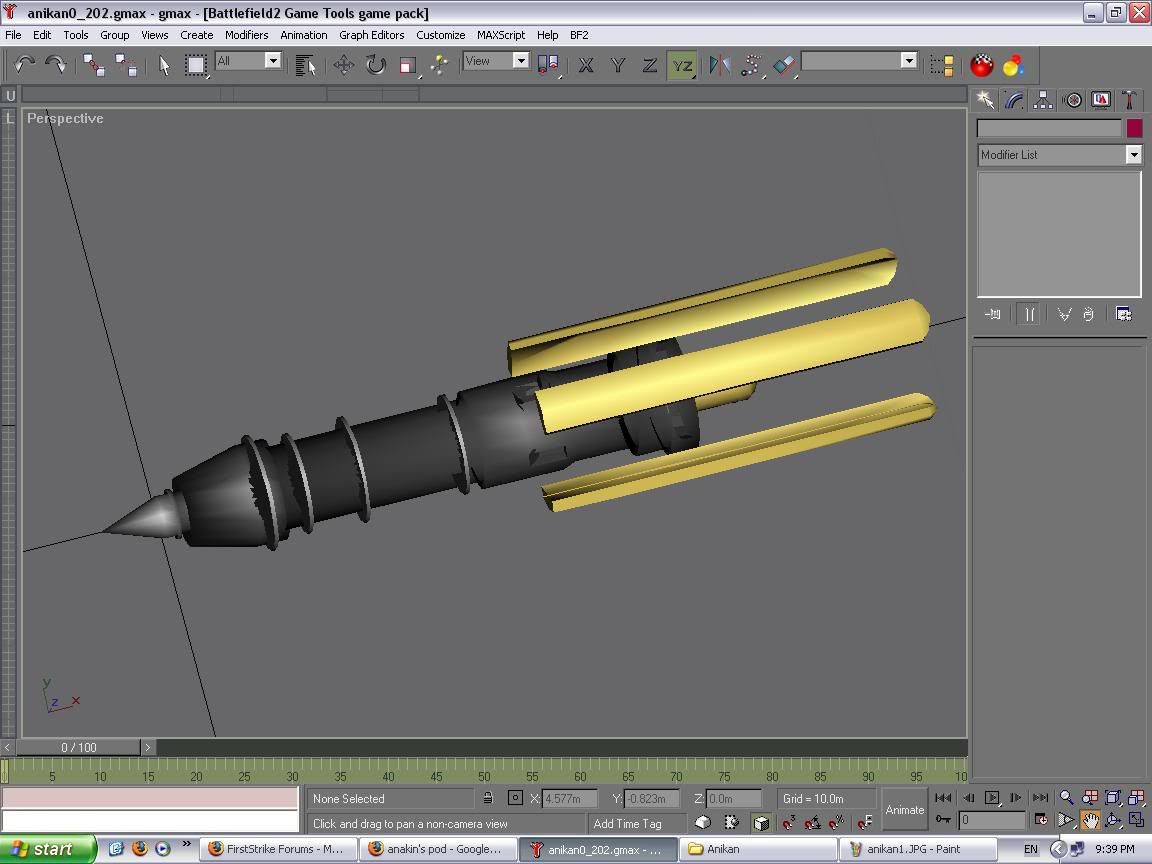Viewport: 1152px width, 864px height.
Task: Select the Unlink Selection tool
Action: tap(126, 65)
